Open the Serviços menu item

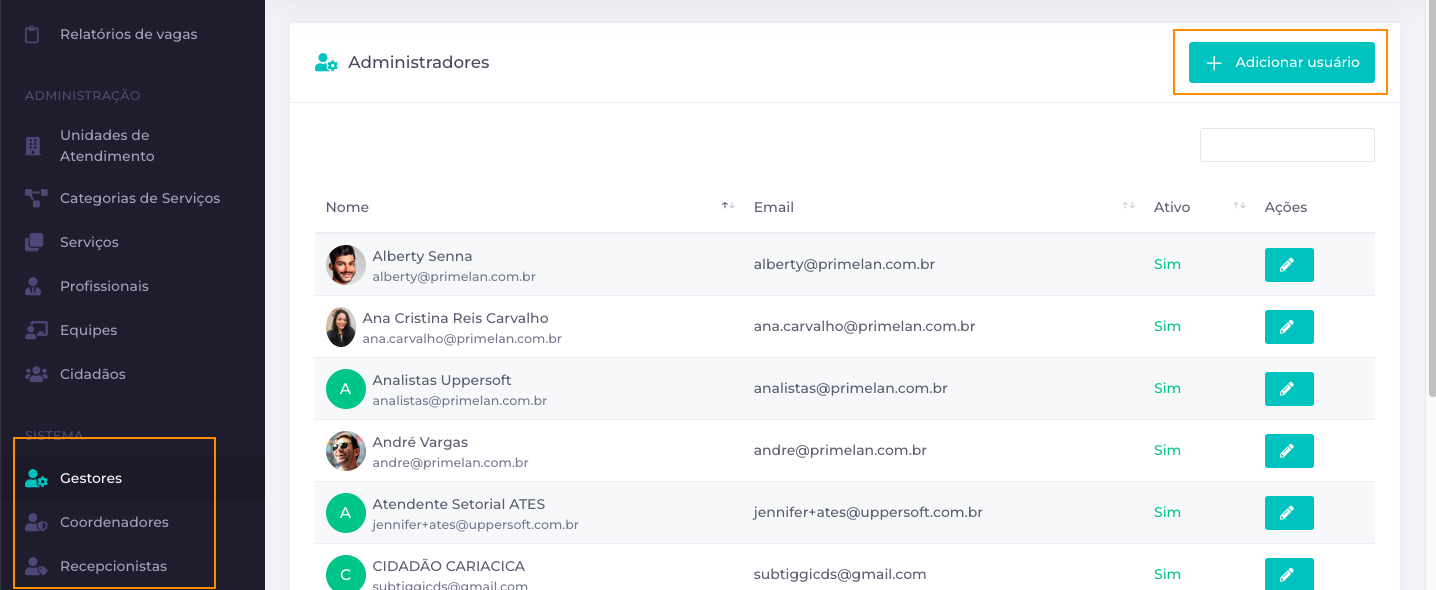[x=132, y=242]
